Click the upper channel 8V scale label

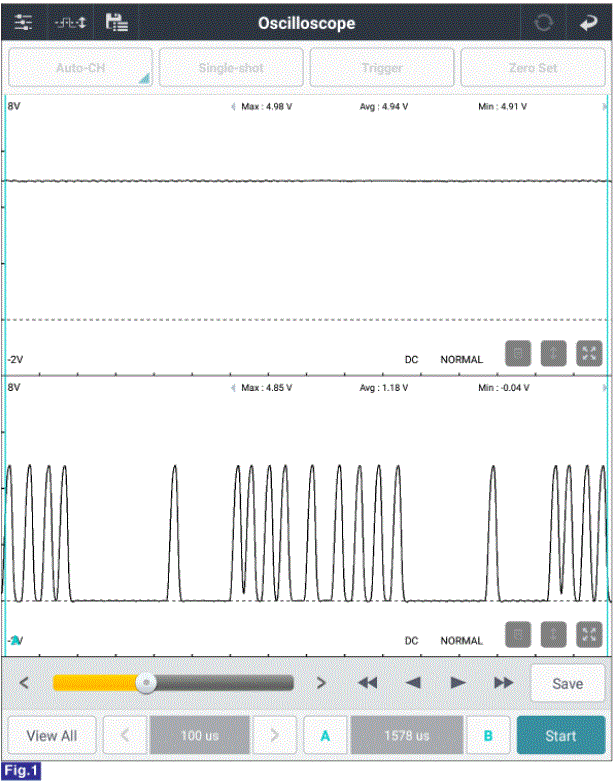click(x=14, y=106)
